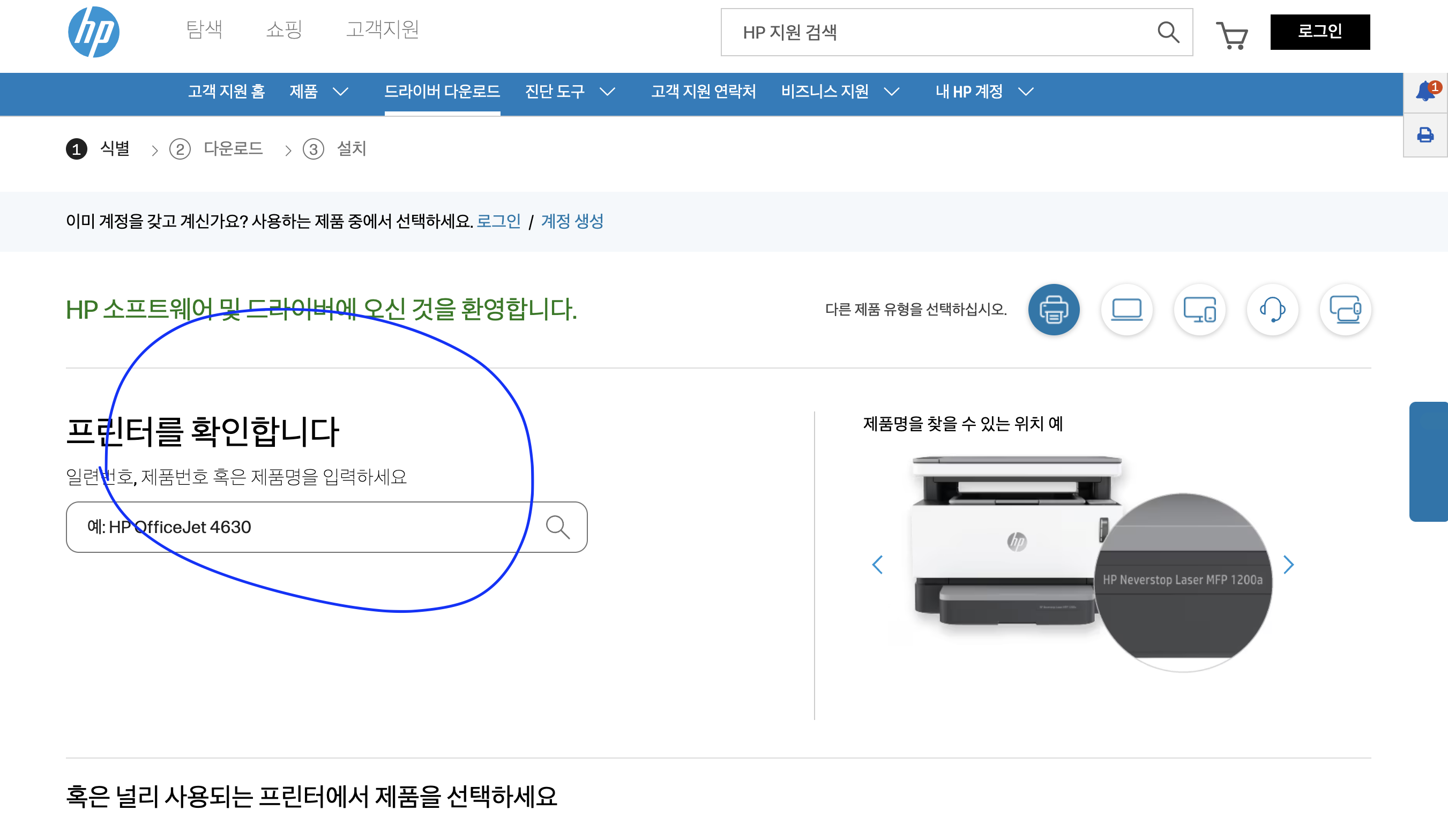Open the 쇼핑 menu
This screenshot has width=1448, height=840.
(x=284, y=29)
